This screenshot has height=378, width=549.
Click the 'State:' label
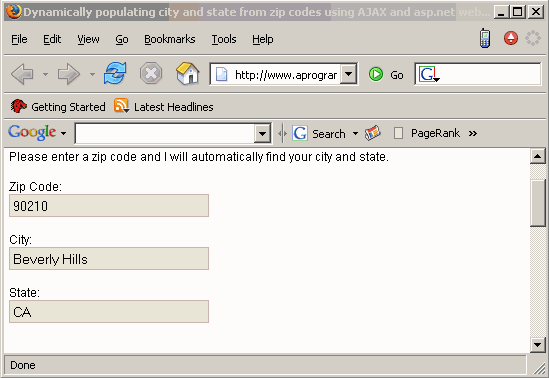pyautogui.click(x=25, y=293)
